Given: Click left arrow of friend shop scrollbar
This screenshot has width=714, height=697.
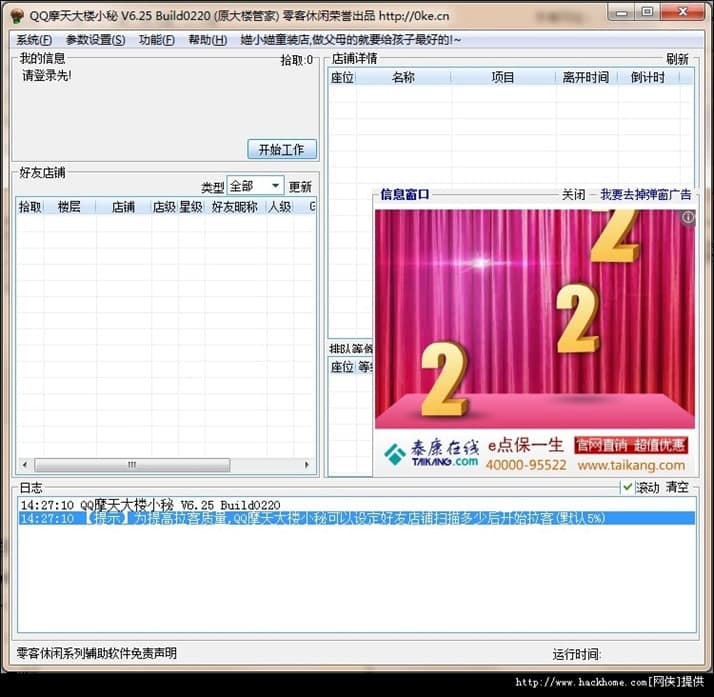Looking at the screenshot, I should 25,465.
